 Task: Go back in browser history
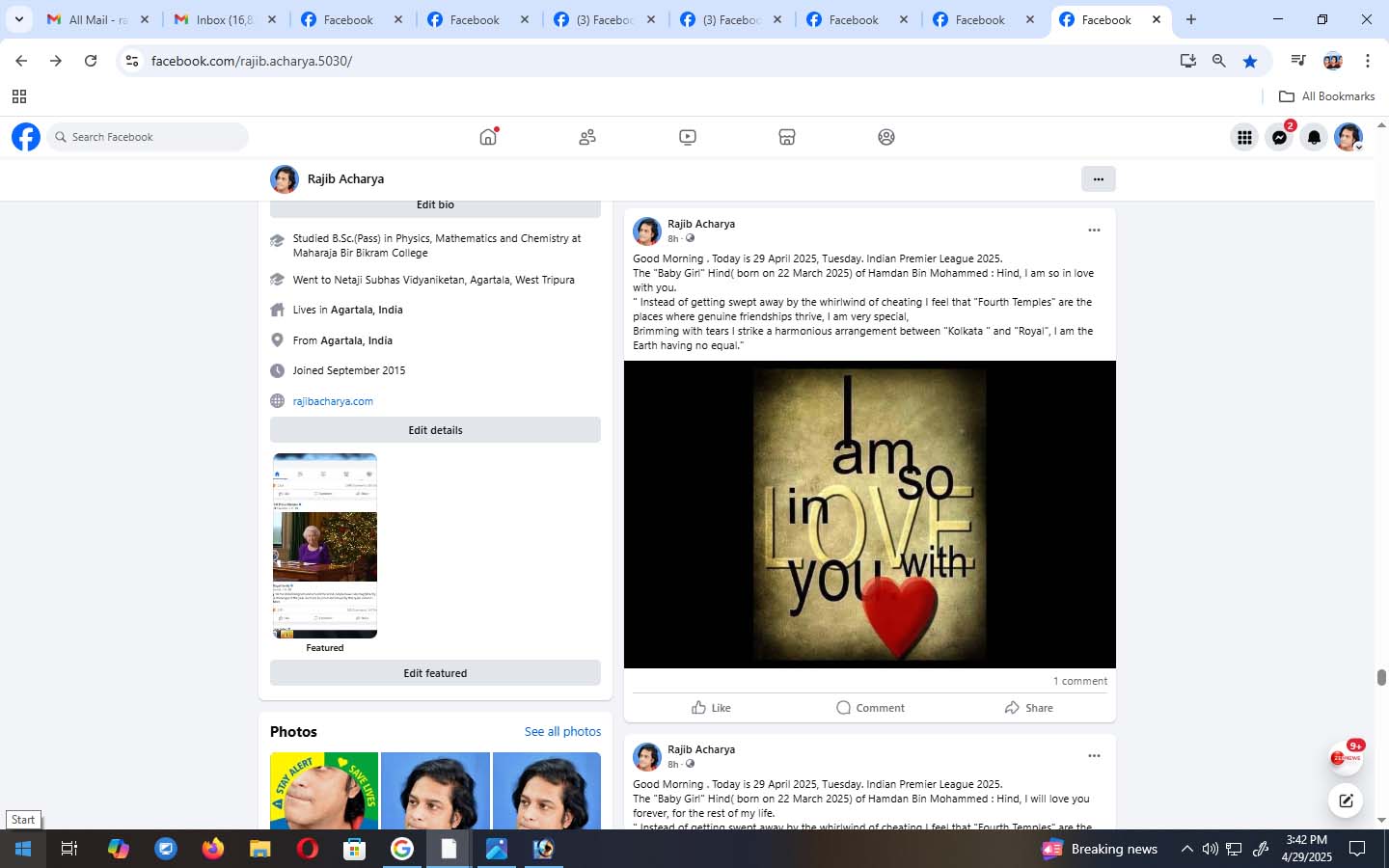[21, 61]
